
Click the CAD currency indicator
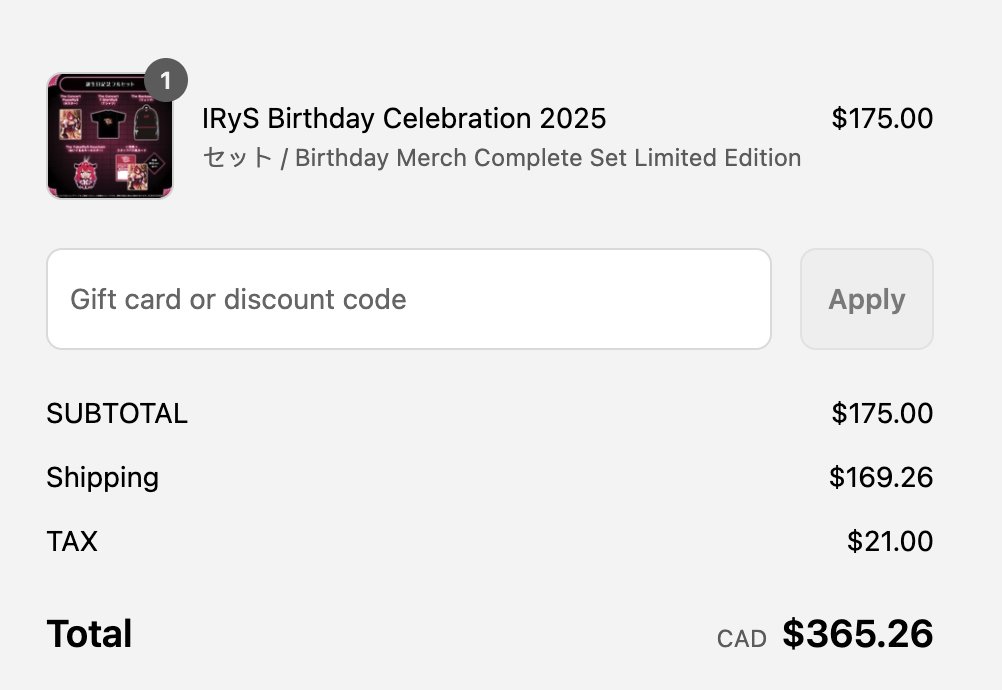[x=741, y=639]
